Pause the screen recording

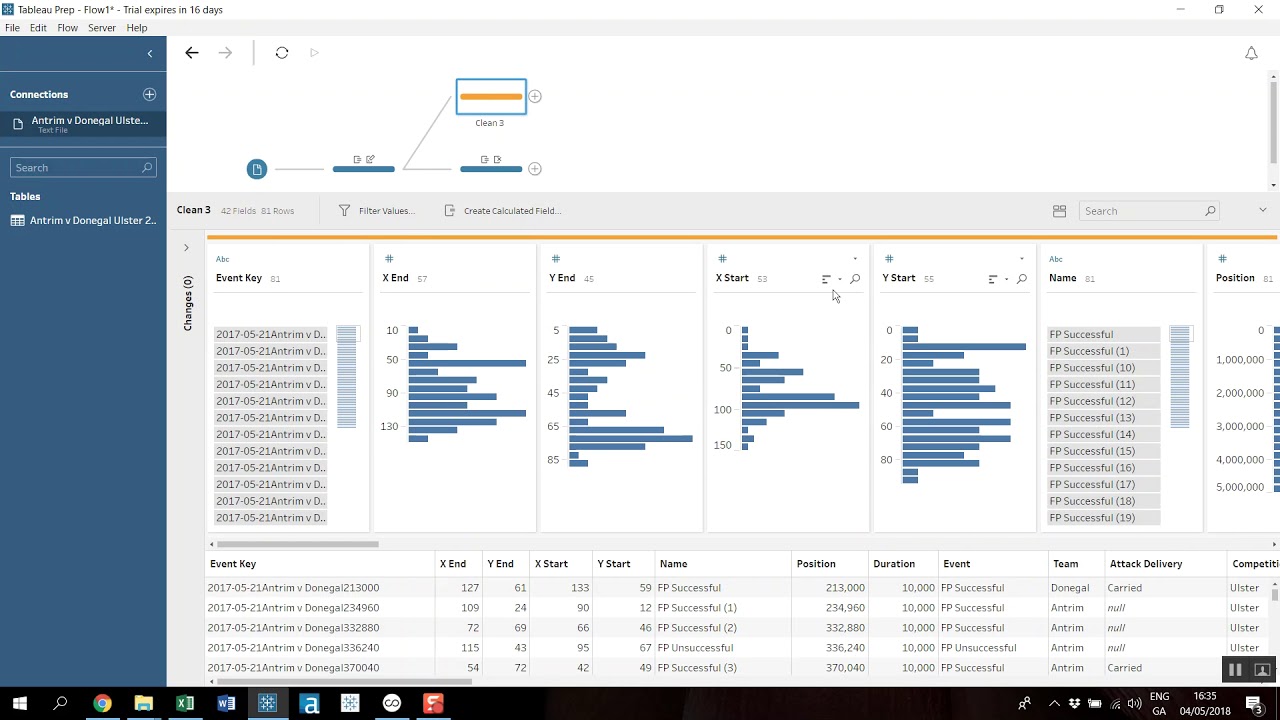[x=1235, y=670]
